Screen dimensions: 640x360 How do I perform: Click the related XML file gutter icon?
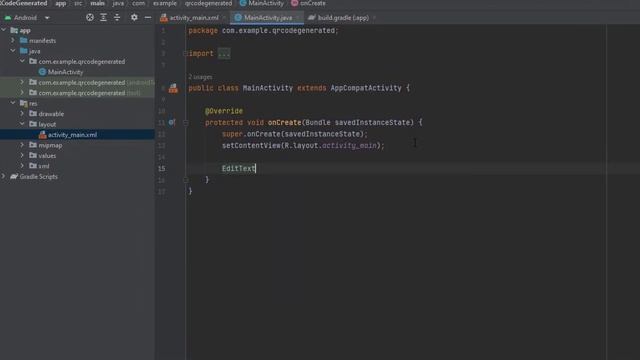173,88
